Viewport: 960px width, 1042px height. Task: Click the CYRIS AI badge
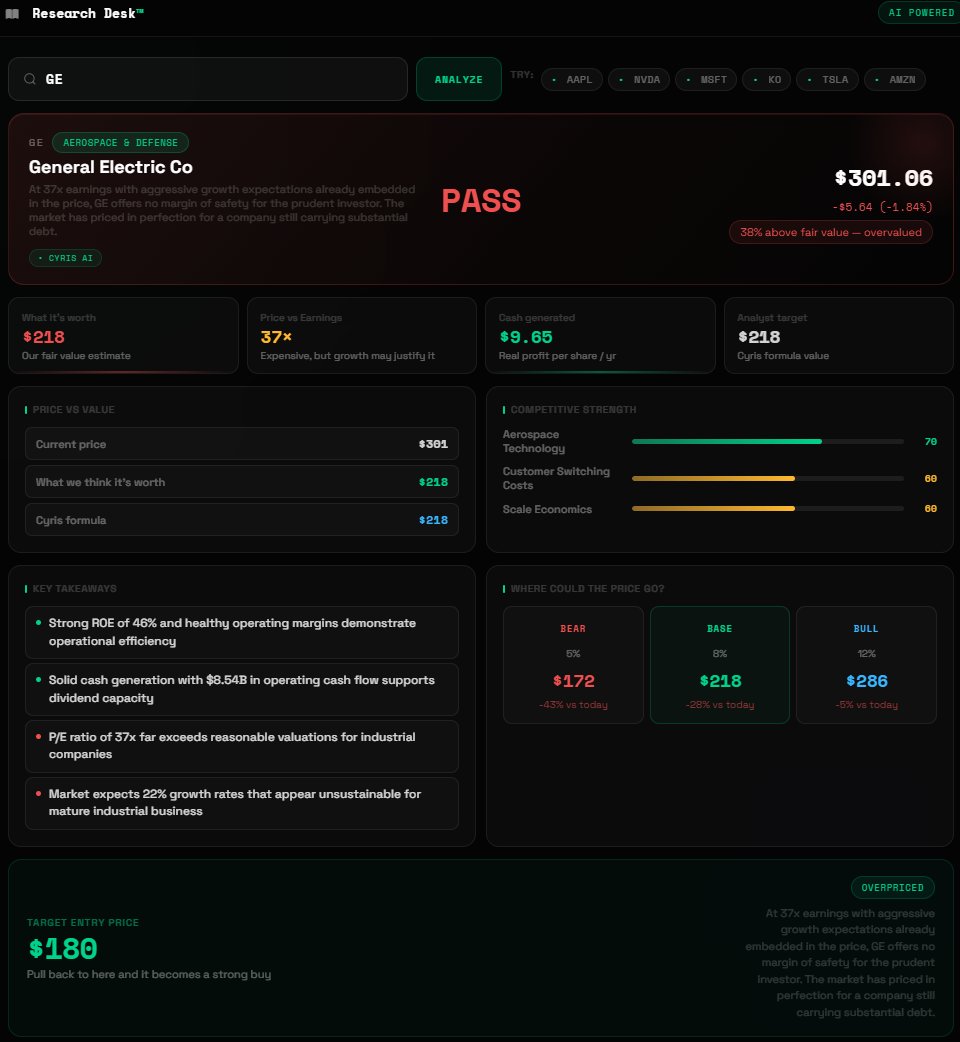tap(65, 258)
